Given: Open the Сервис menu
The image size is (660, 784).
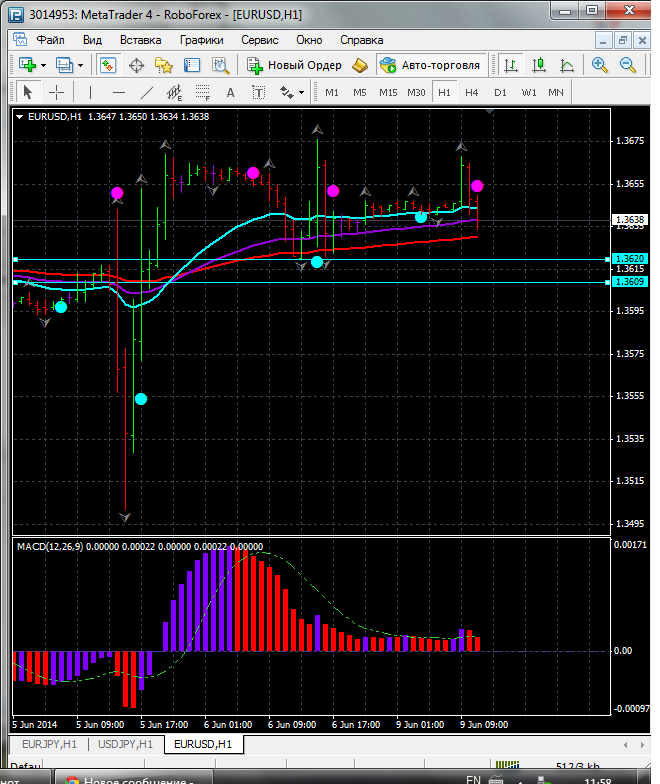Looking at the screenshot, I should click(x=260, y=40).
